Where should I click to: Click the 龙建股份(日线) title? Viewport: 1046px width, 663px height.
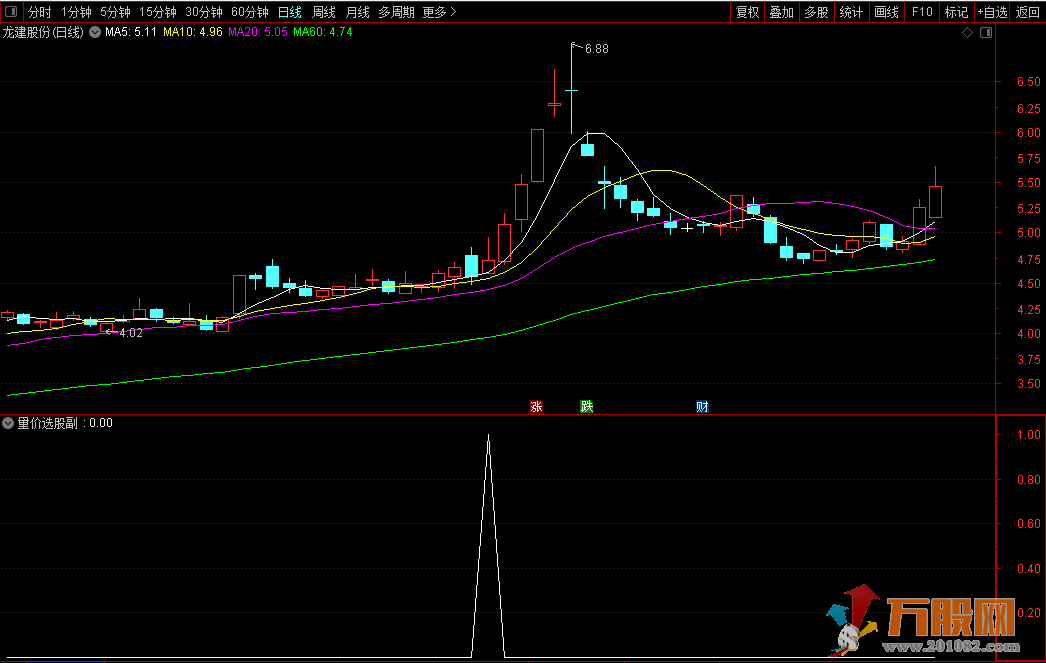[43, 32]
